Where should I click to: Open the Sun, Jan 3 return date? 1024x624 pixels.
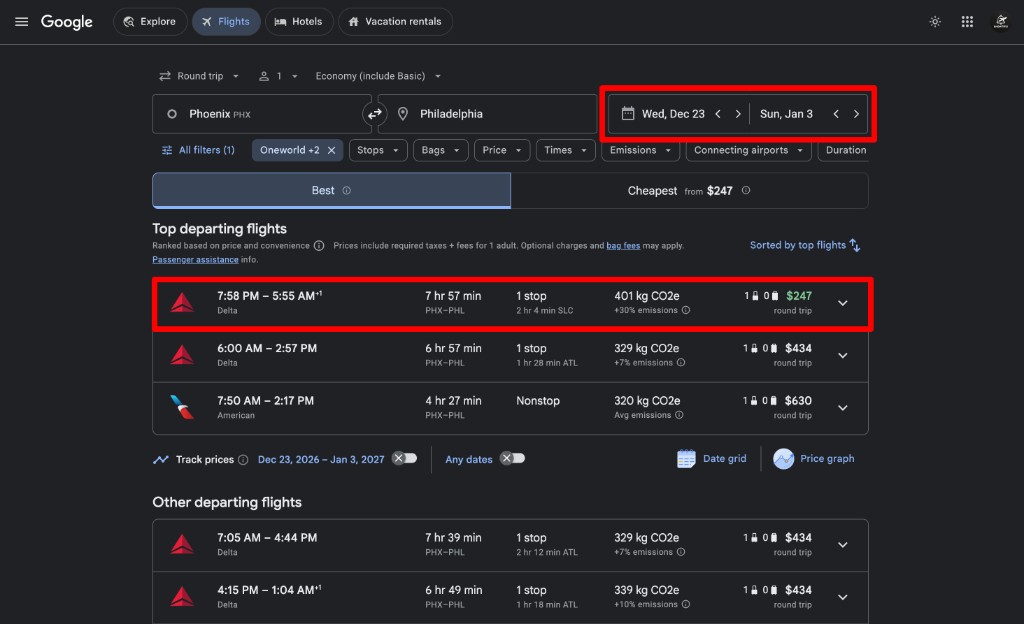pyautogui.click(x=786, y=114)
